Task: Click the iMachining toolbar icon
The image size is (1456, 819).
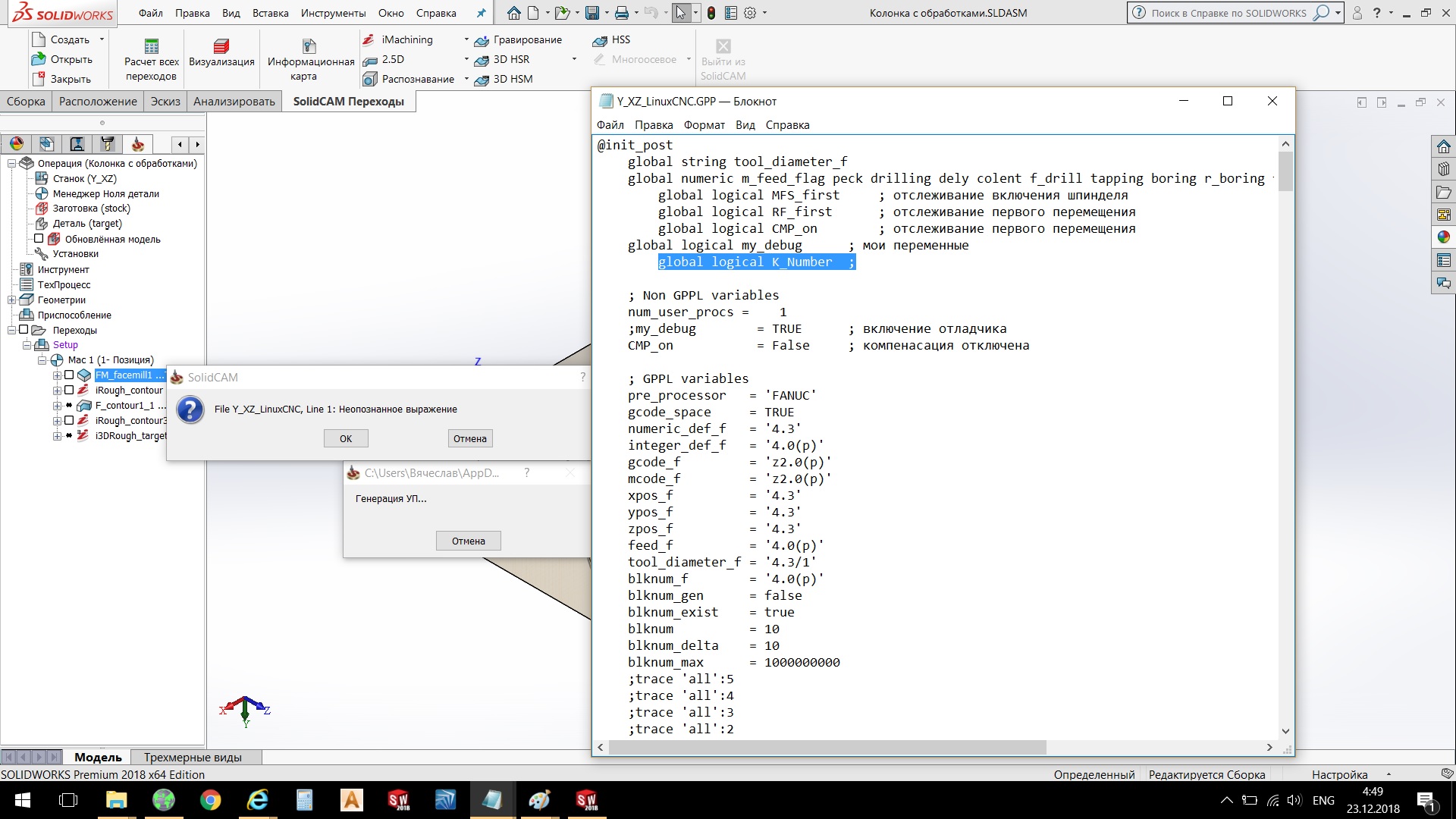Action: click(369, 39)
